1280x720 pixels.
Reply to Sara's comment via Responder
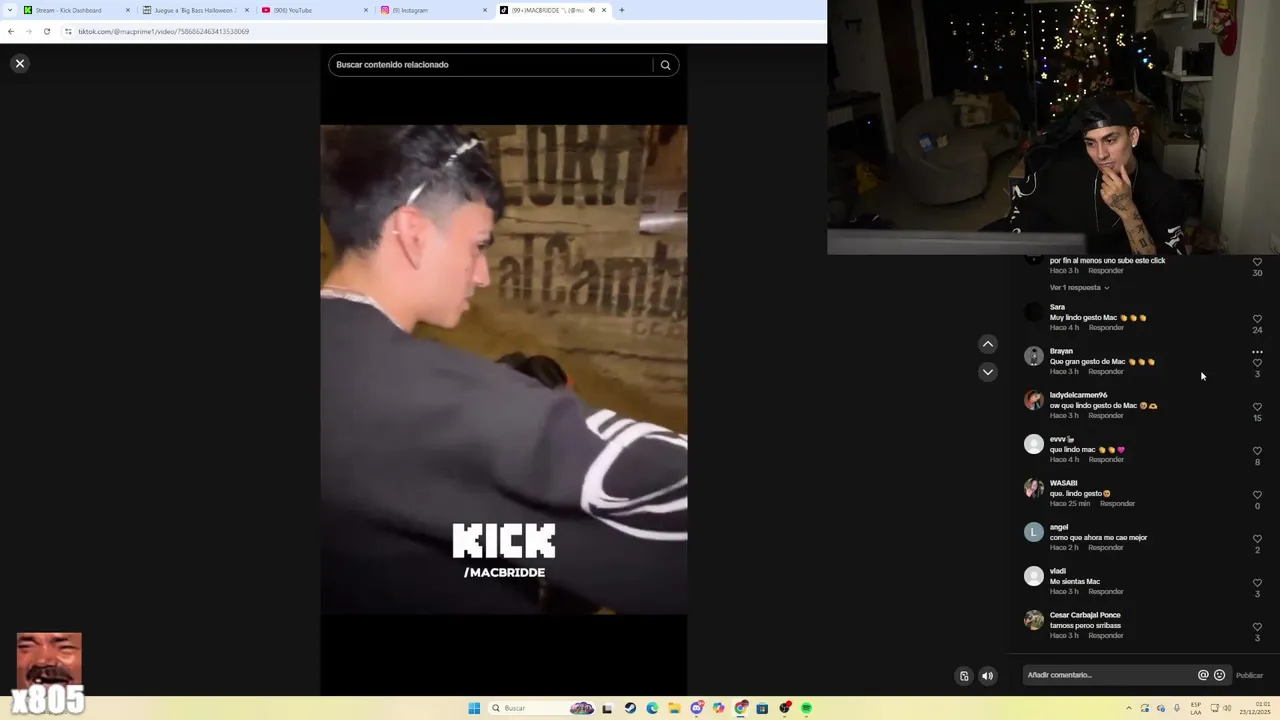click(1106, 328)
